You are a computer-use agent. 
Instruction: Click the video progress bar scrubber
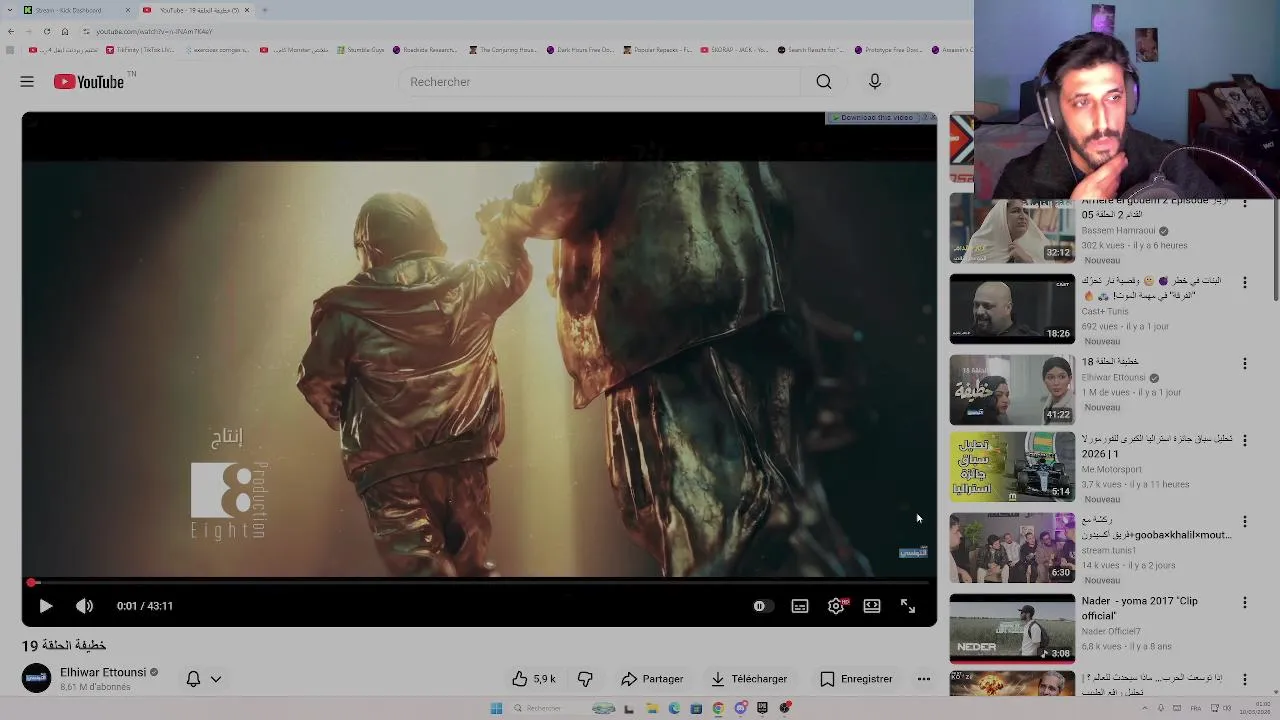[32, 582]
